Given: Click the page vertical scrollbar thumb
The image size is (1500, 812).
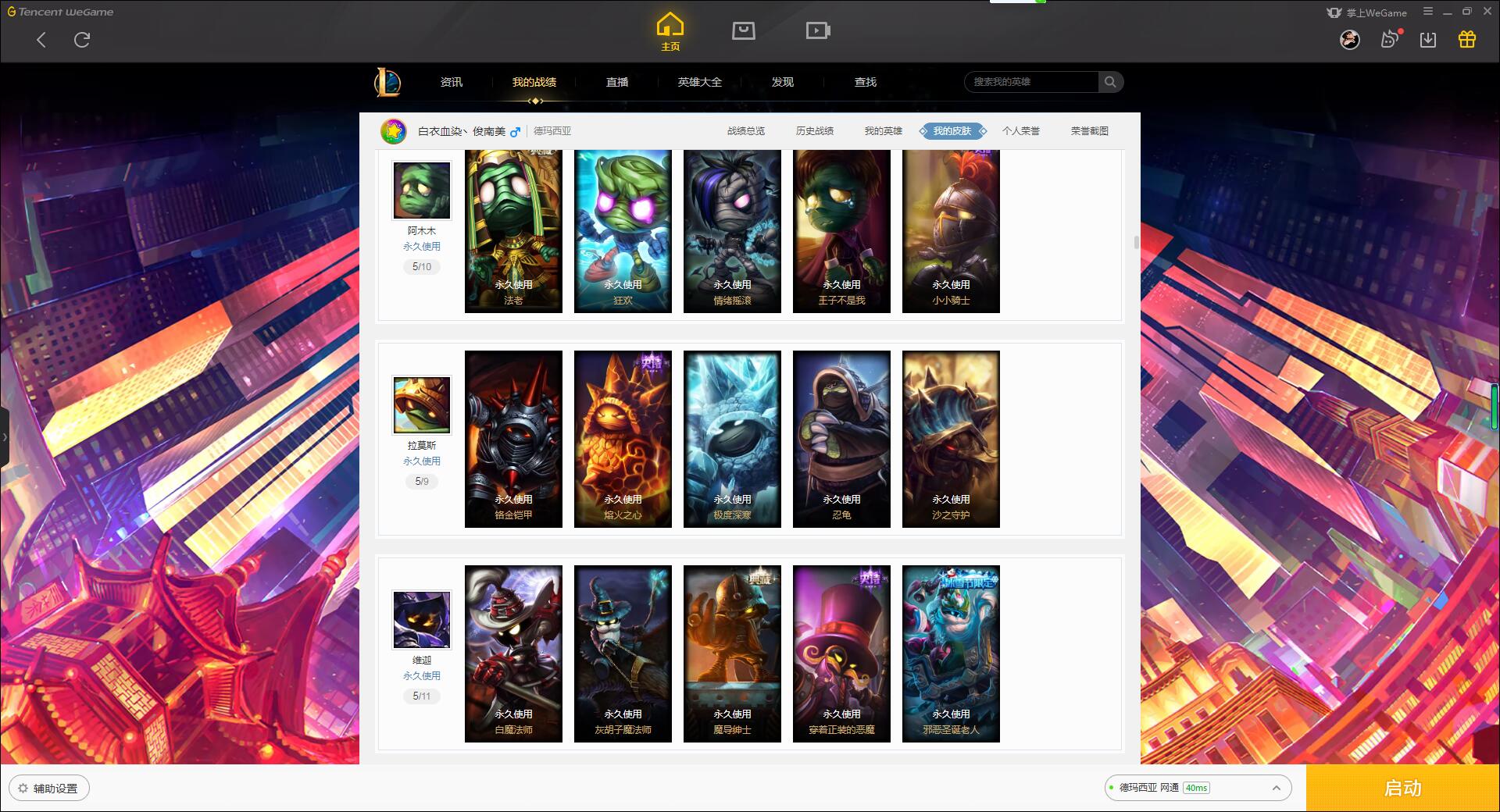Looking at the screenshot, I should point(1136,242).
